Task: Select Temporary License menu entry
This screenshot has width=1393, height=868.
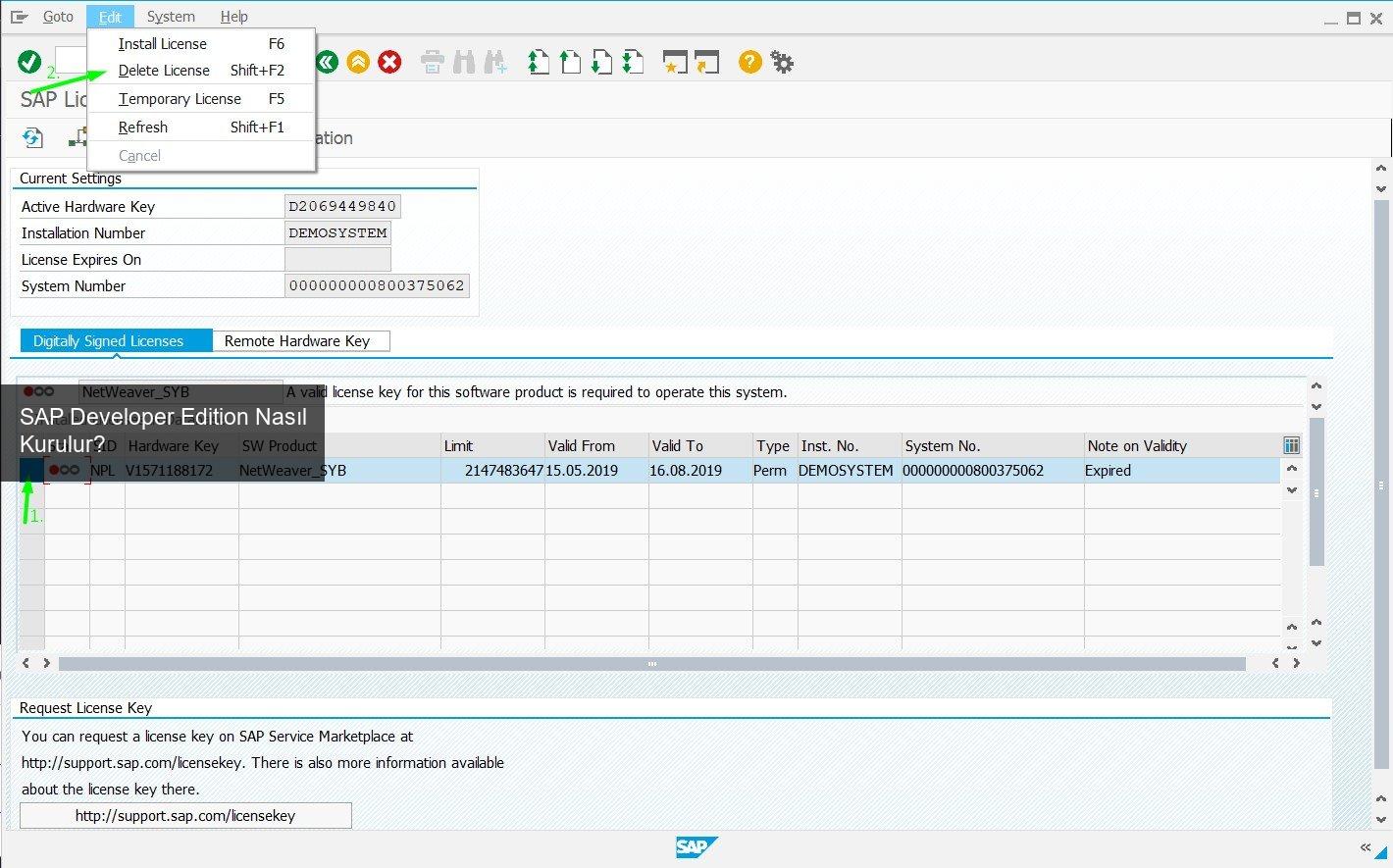Action: (x=180, y=99)
